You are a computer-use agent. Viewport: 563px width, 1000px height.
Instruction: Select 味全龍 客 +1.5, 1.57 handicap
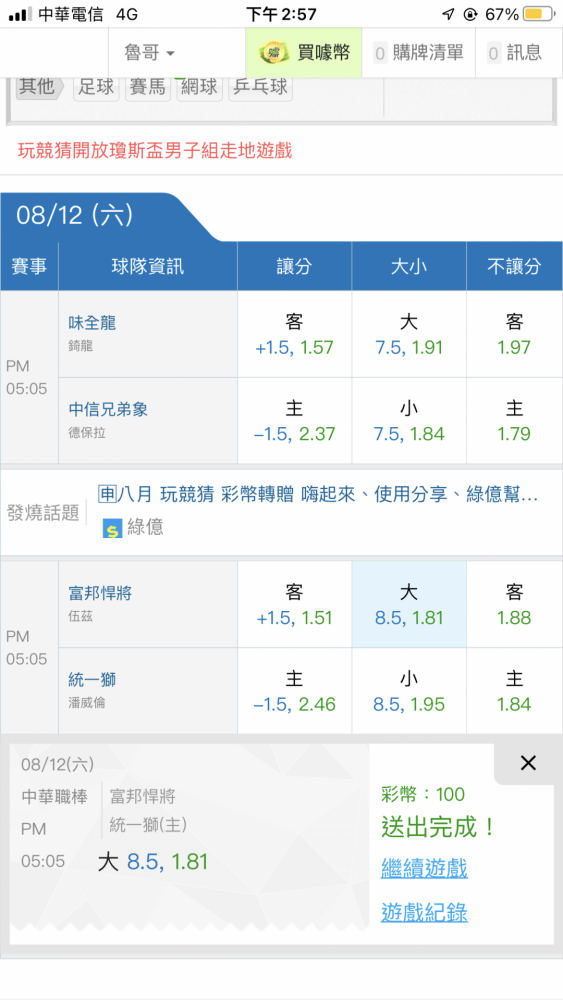tap(294, 334)
